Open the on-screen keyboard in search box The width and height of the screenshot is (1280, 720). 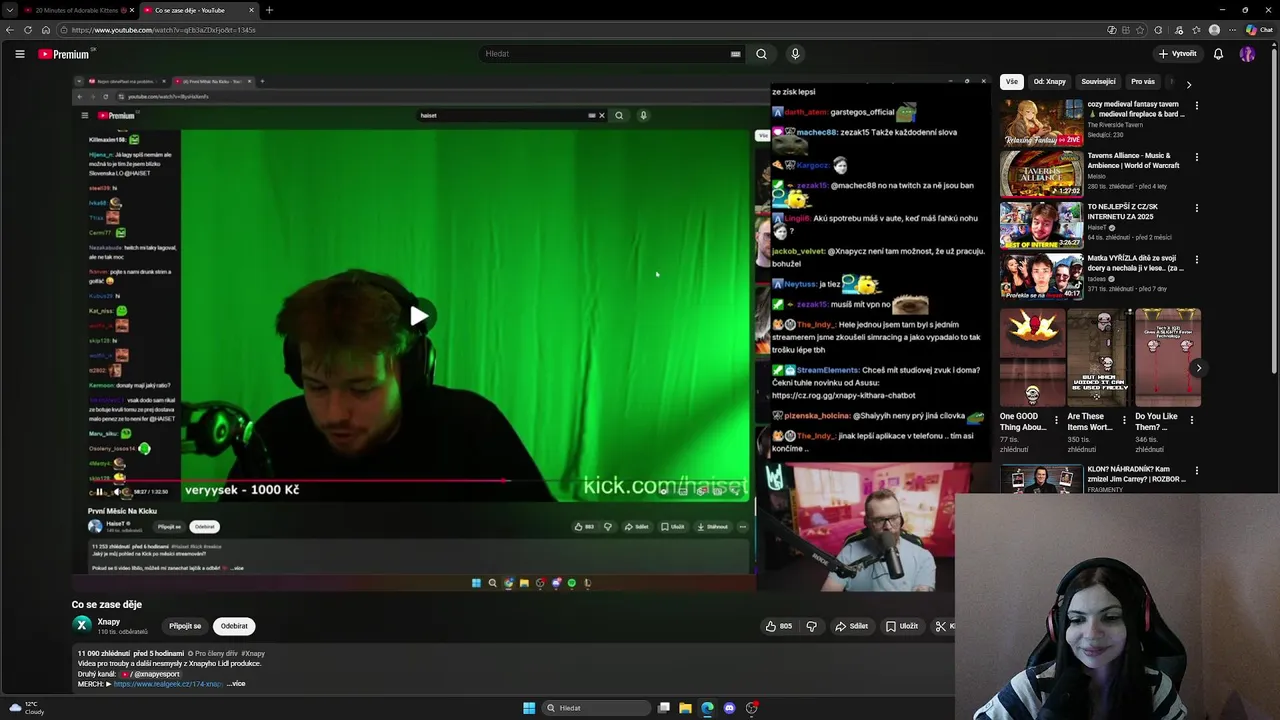(735, 54)
